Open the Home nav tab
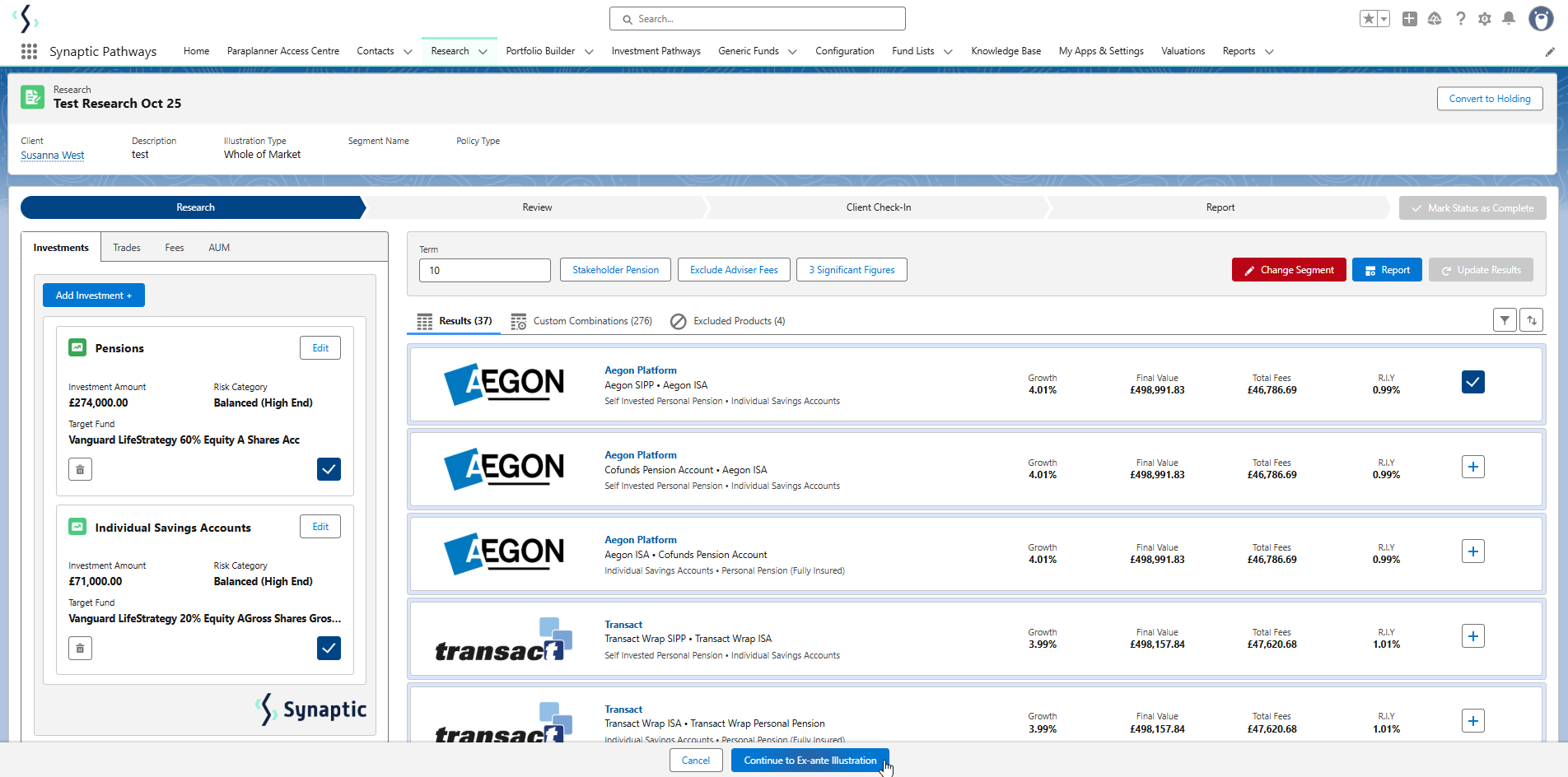 click(x=196, y=51)
